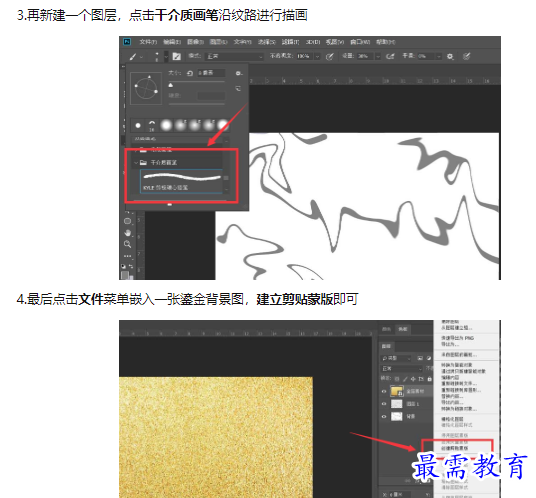Open brush picker gear settings icon
536x498 pixels.
tap(238, 73)
